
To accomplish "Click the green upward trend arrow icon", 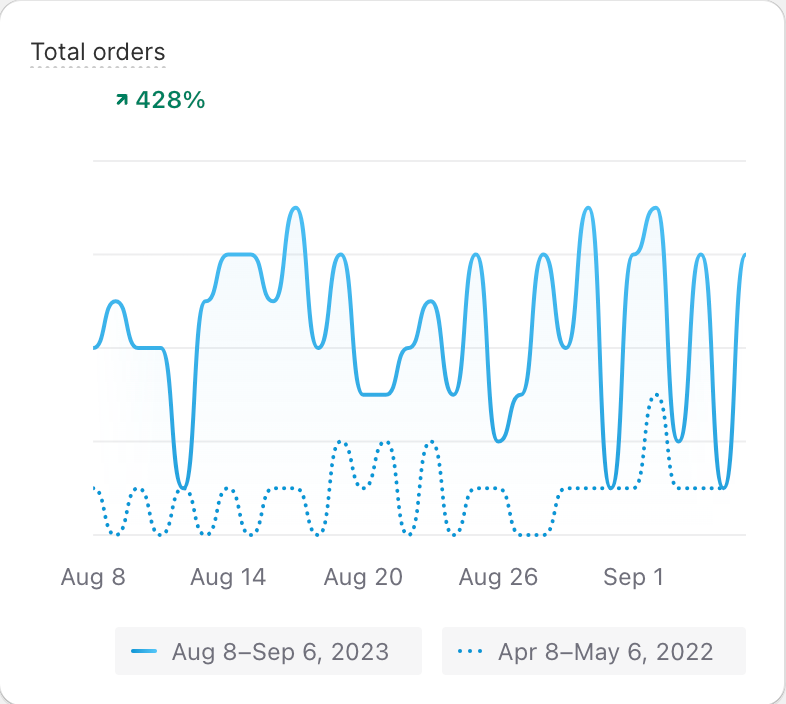I will pyautogui.click(x=122, y=100).
